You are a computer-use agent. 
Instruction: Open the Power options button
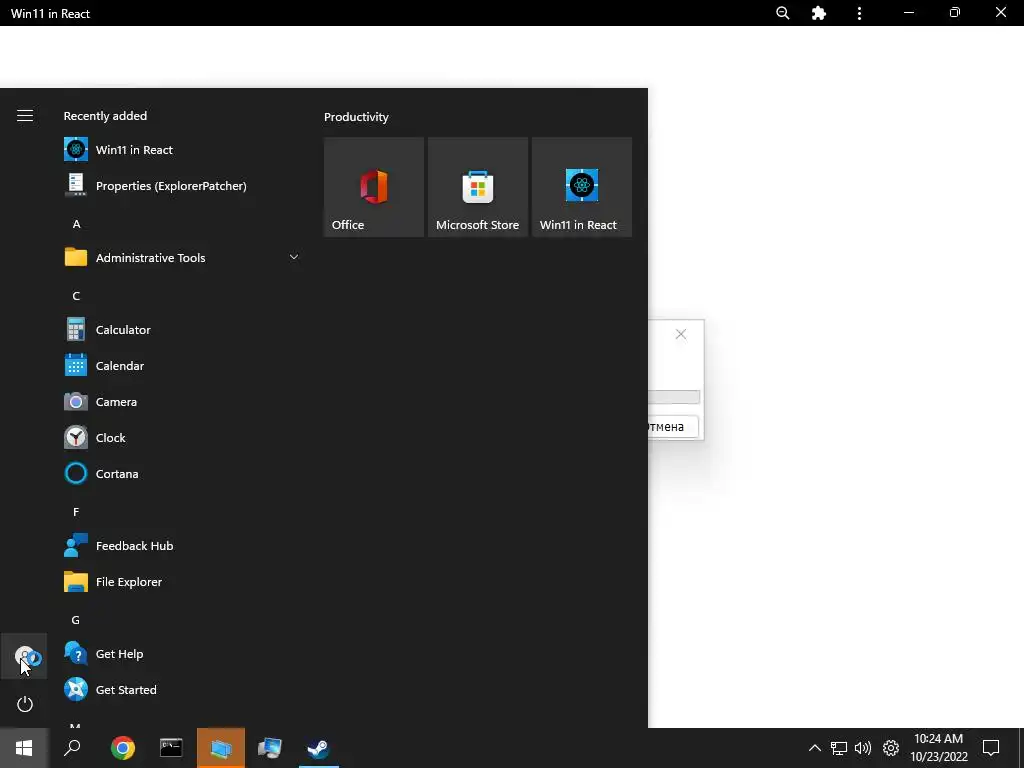coord(24,704)
